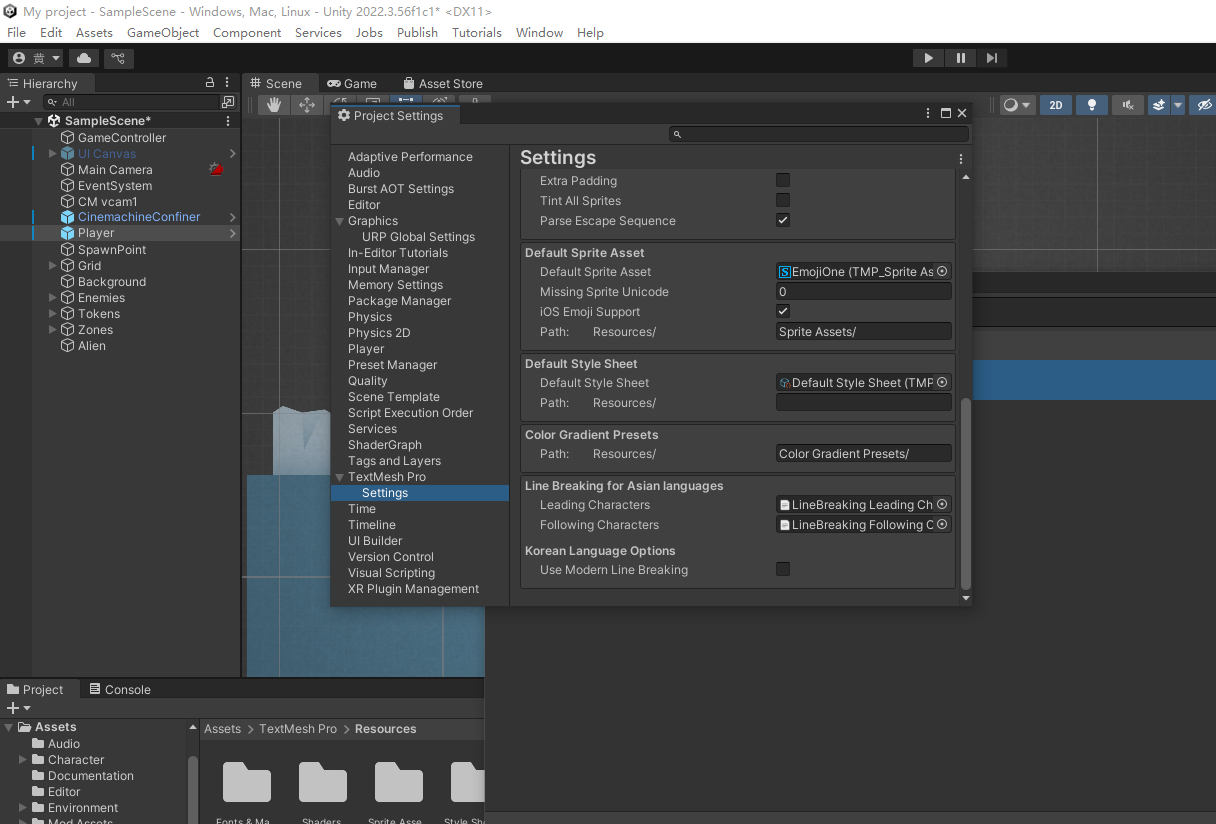Open Project Settings window options menu
This screenshot has width=1216, height=824.
[x=929, y=113]
